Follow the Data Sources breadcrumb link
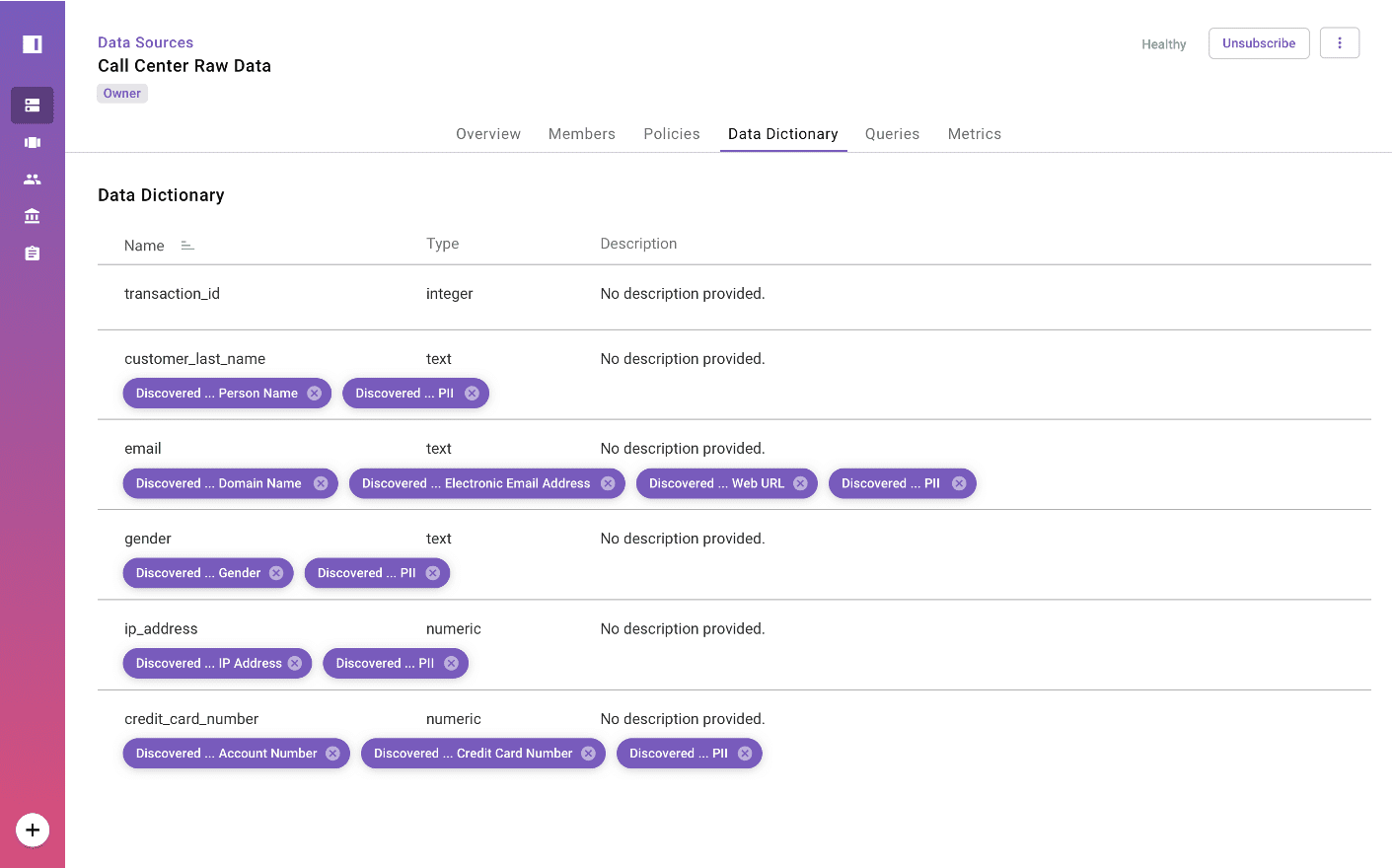The width and height of the screenshot is (1393, 868). (x=145, y=42)
